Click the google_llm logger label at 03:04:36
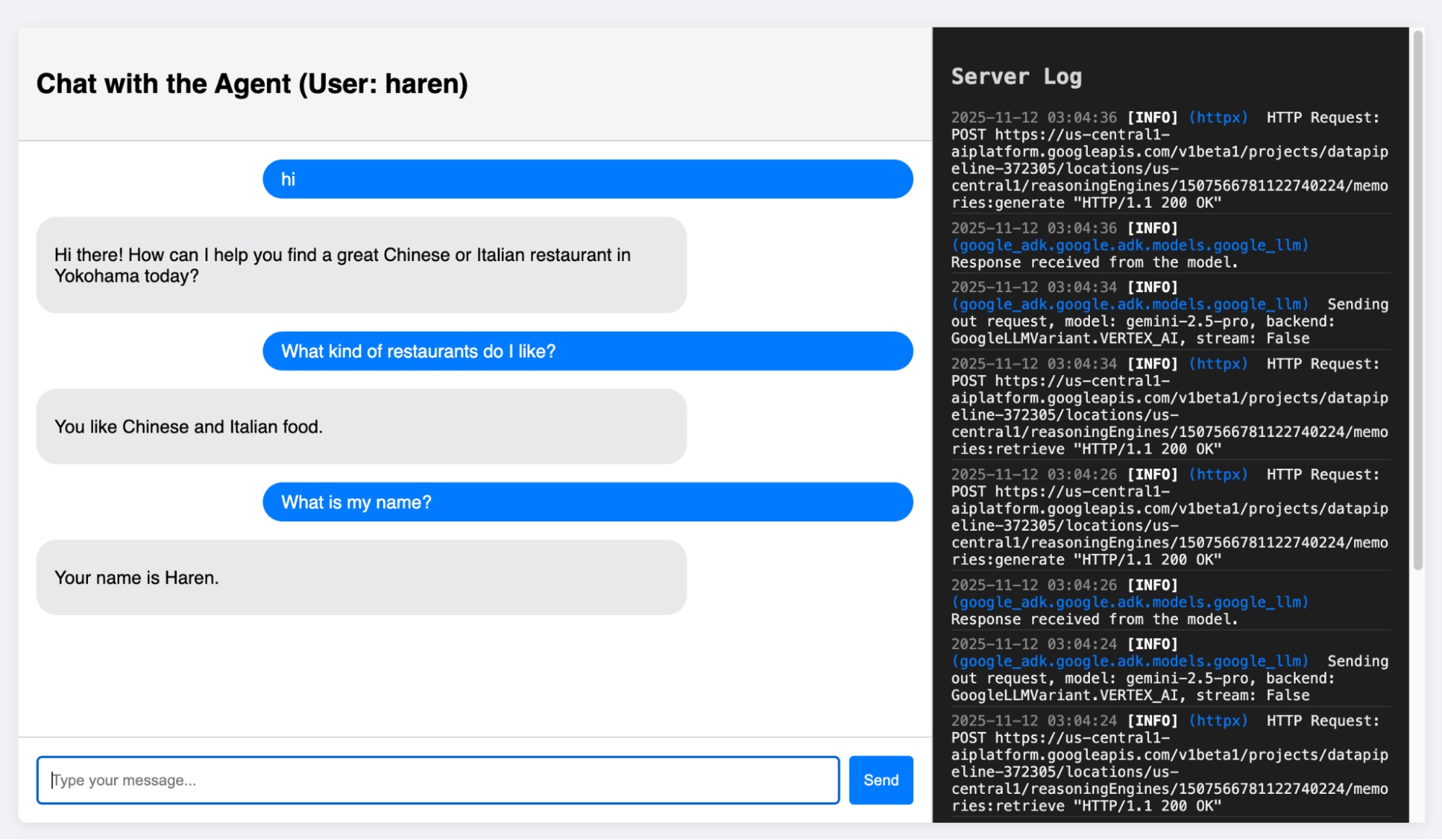Screen dimensions: 1442x840 click(x=1129, y=245)
